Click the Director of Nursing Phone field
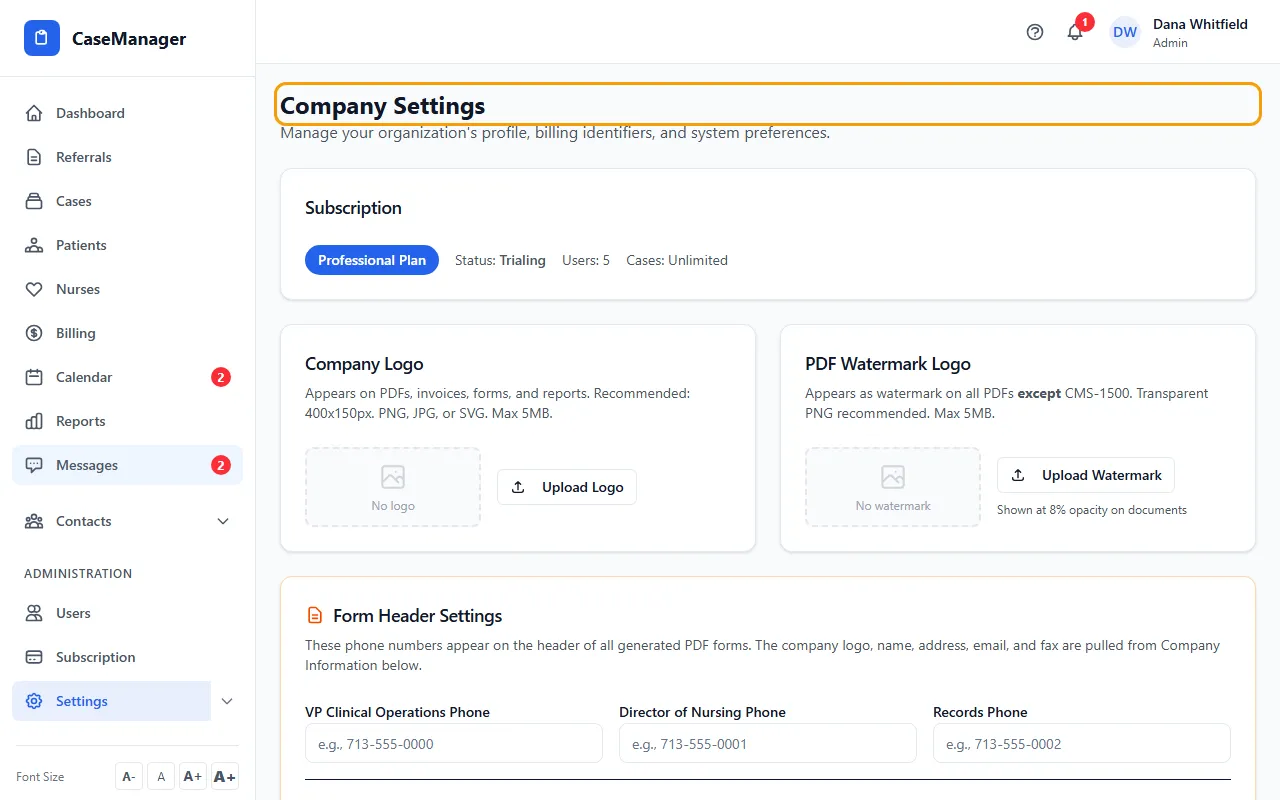This screenshot has width=1280, height=800. (x=768, y=744)
